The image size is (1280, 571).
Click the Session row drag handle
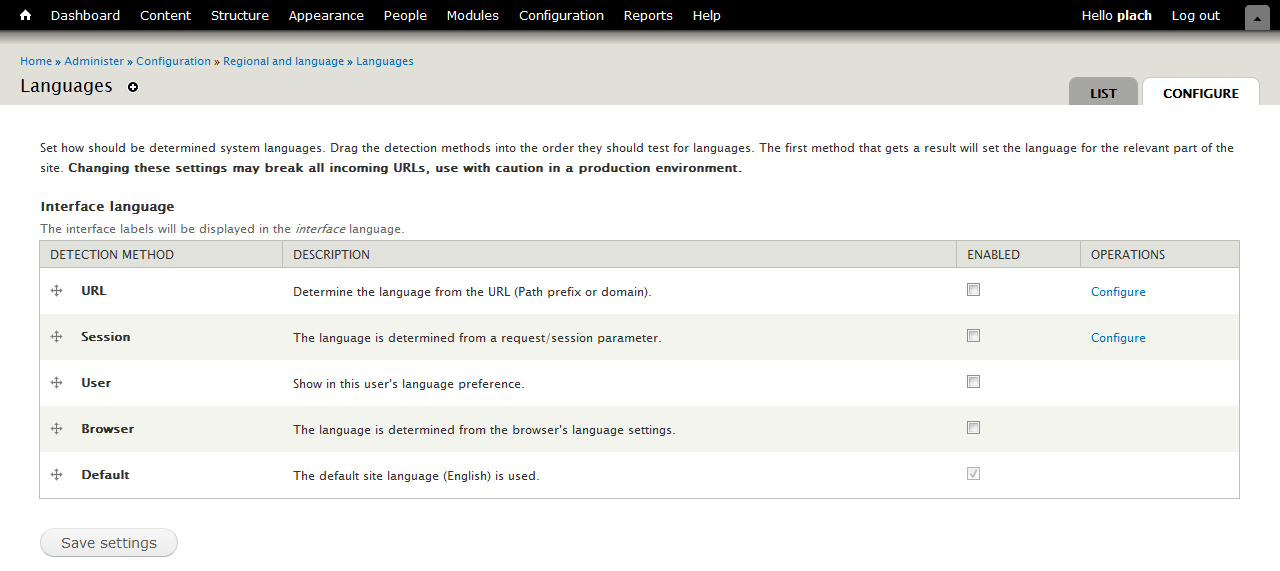point(57,337)
